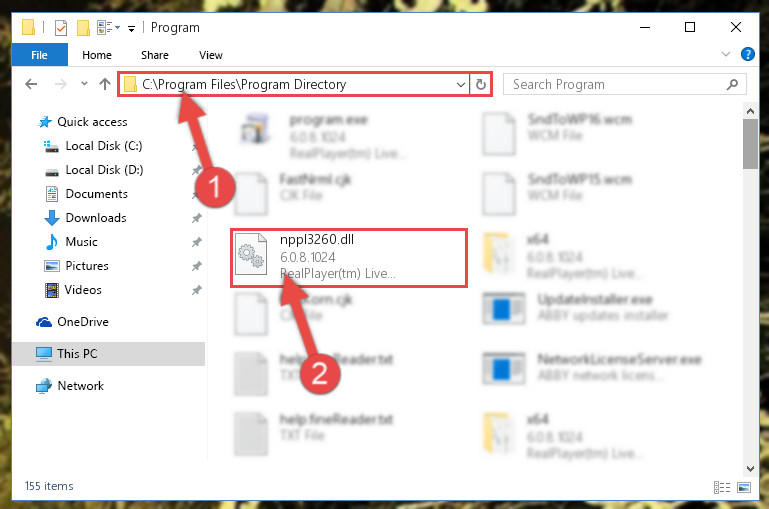Switch to the details view layout icon

[x=721, y=487]
